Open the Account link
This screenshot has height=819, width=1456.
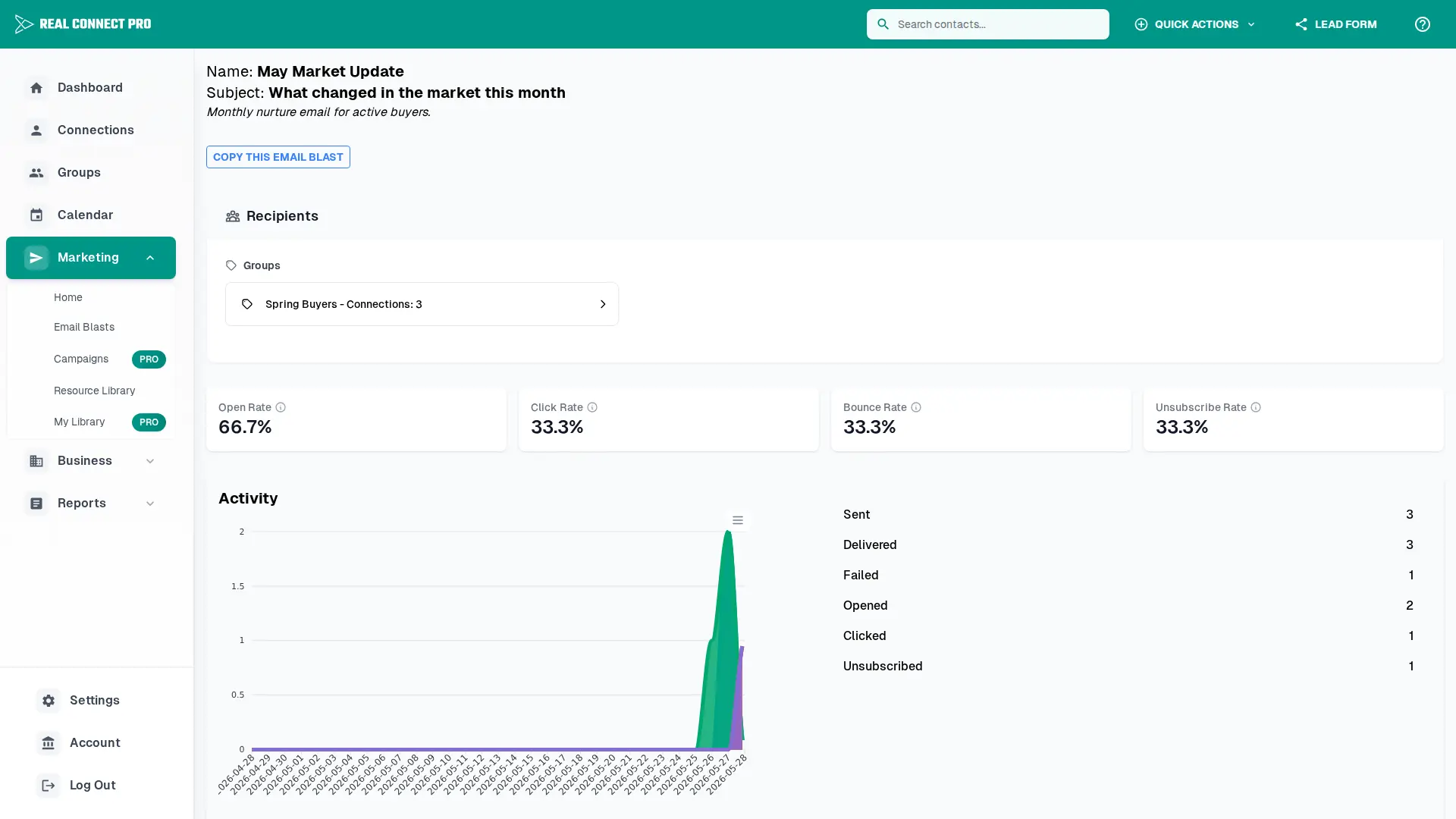coord(95,743)
